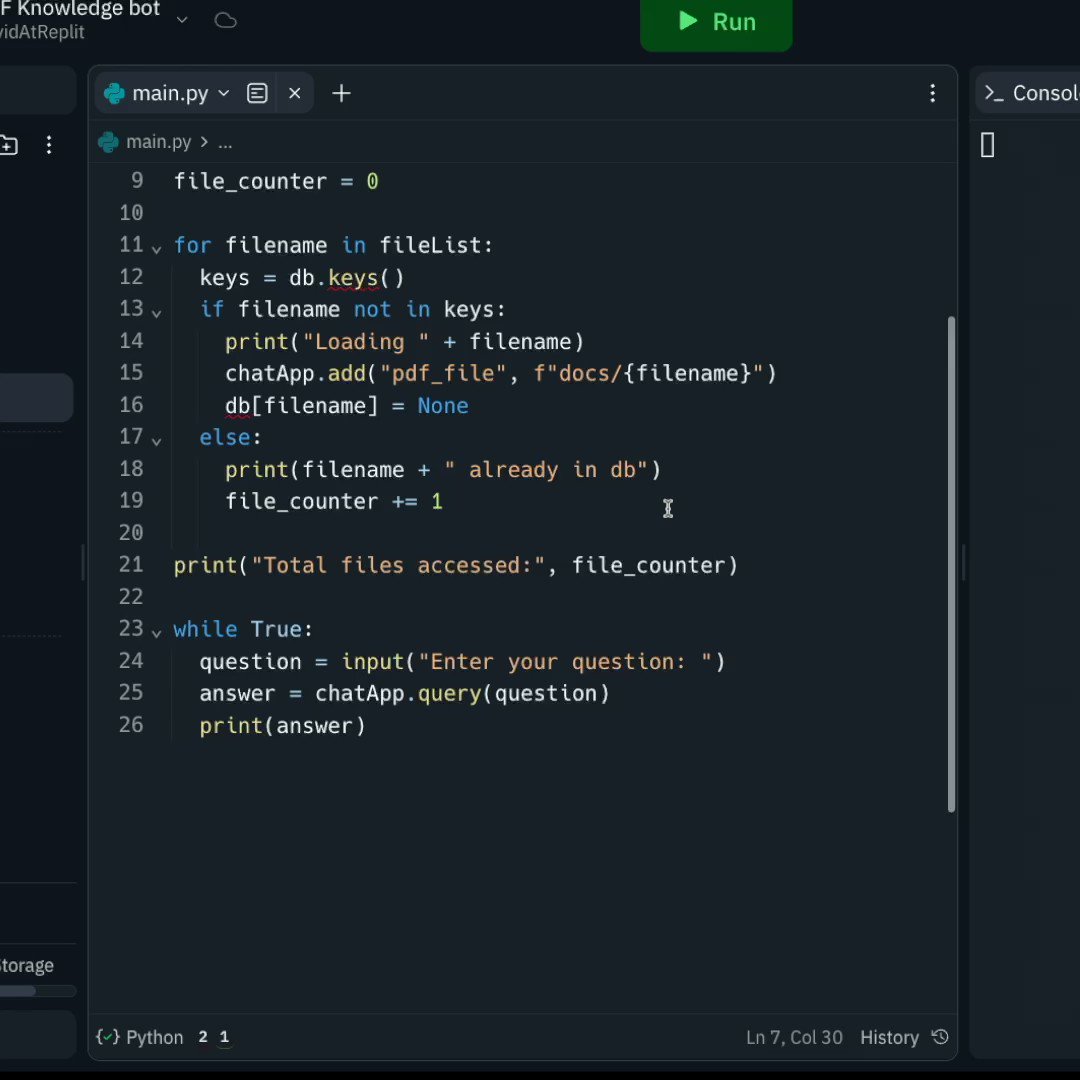The image size is (1080, 1080).
Task: Open the editor pane three-dot menu
Action: [932, 93]
